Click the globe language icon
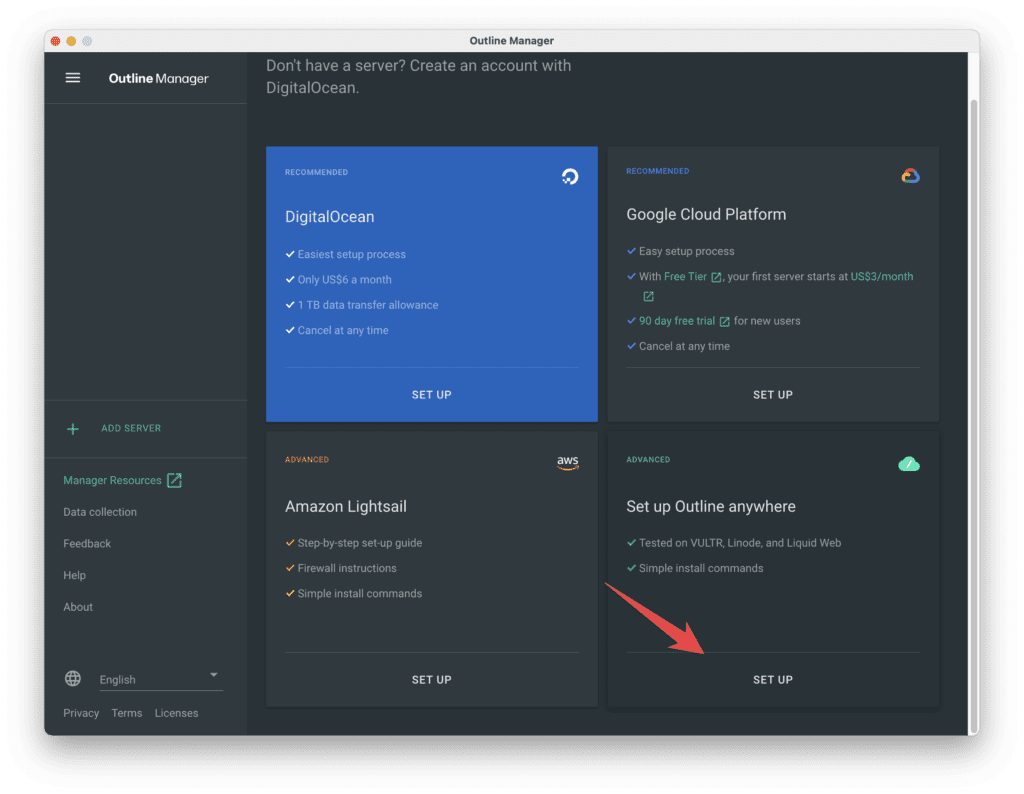The width and height of the screenshot is (1024, 794). [73, 678]
